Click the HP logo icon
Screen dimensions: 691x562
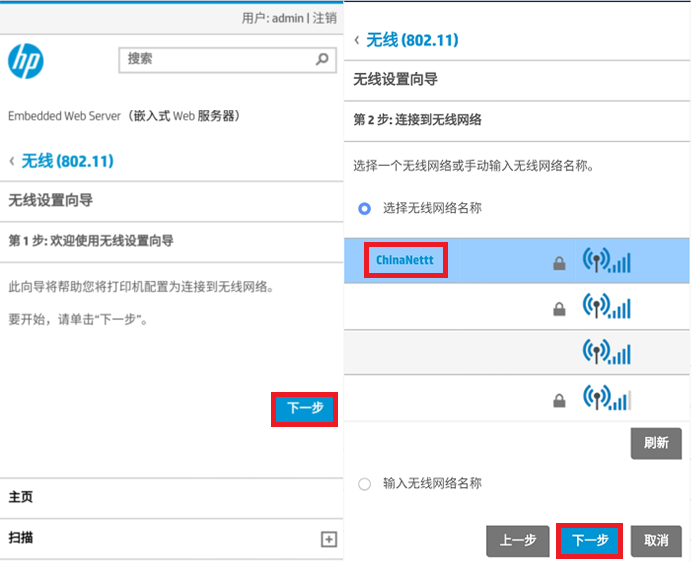pos(26,61)
